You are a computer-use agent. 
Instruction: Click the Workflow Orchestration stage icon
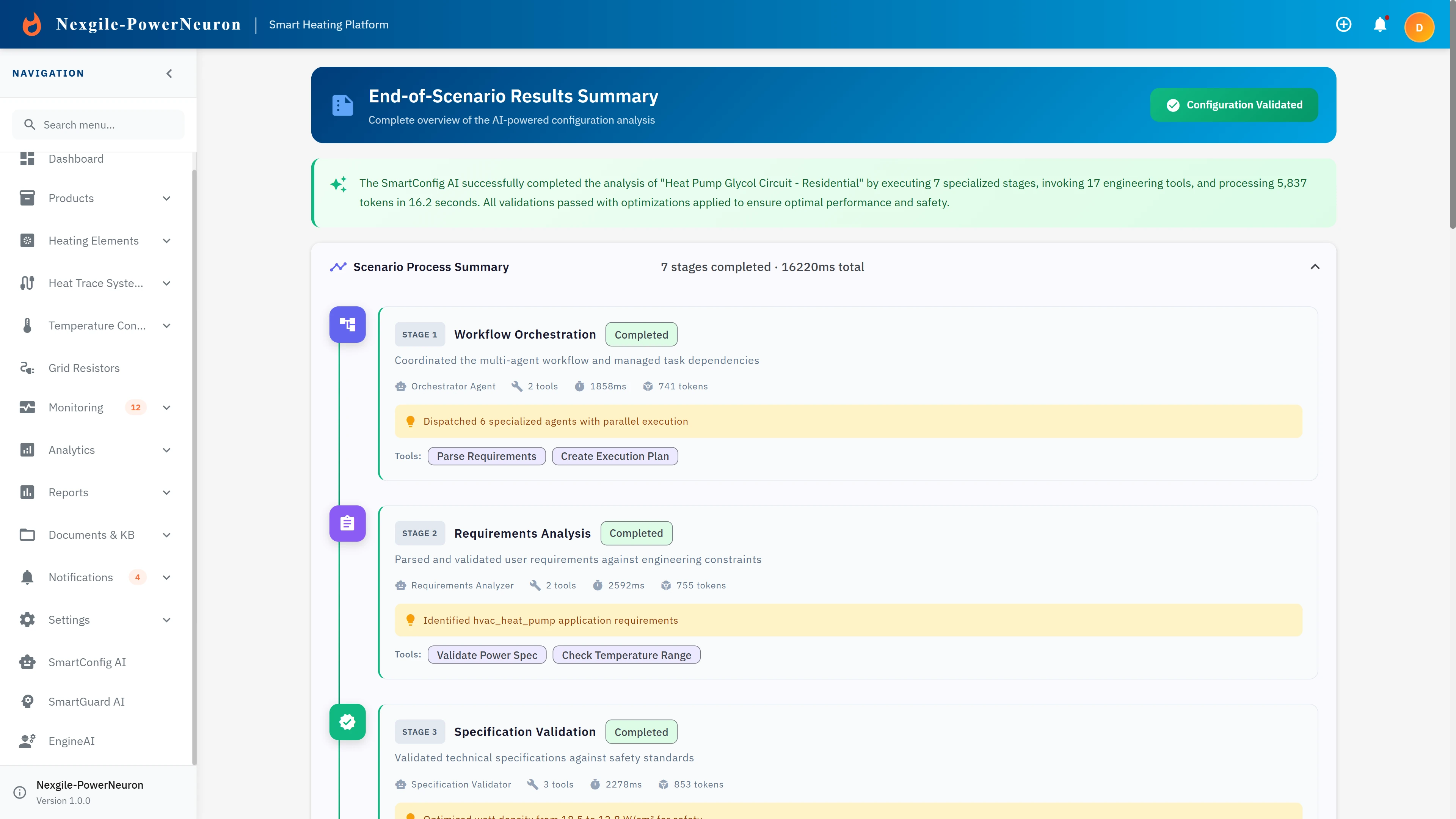[347, 324]
